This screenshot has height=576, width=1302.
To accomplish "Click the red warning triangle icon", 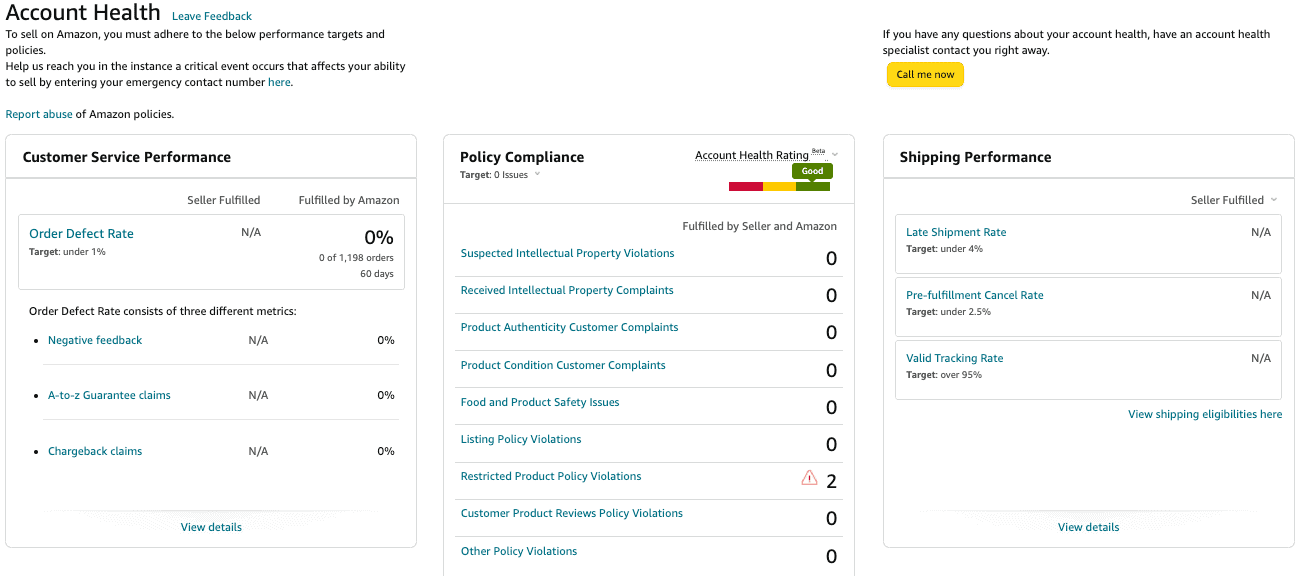I will (809, 478).
